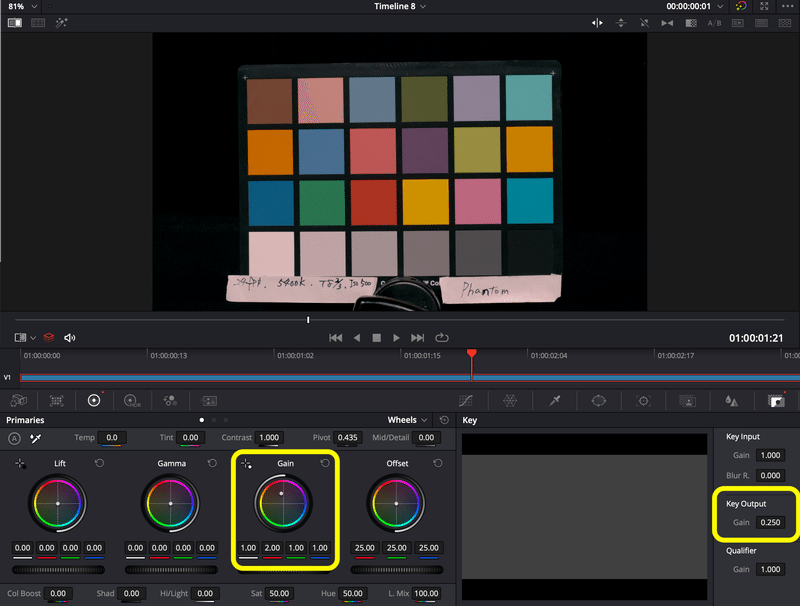The height and width of the screenshot is (606, 800).
Task: Open the Qualifier eyedropper palette
Action: point(555,401)
